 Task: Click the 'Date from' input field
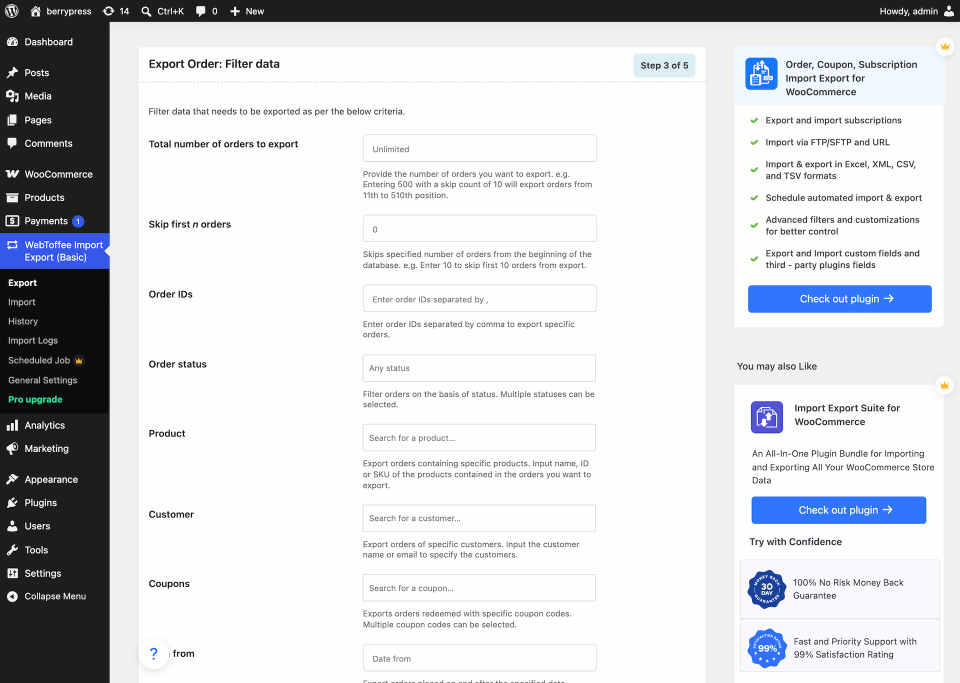click(x=479, y=658)
